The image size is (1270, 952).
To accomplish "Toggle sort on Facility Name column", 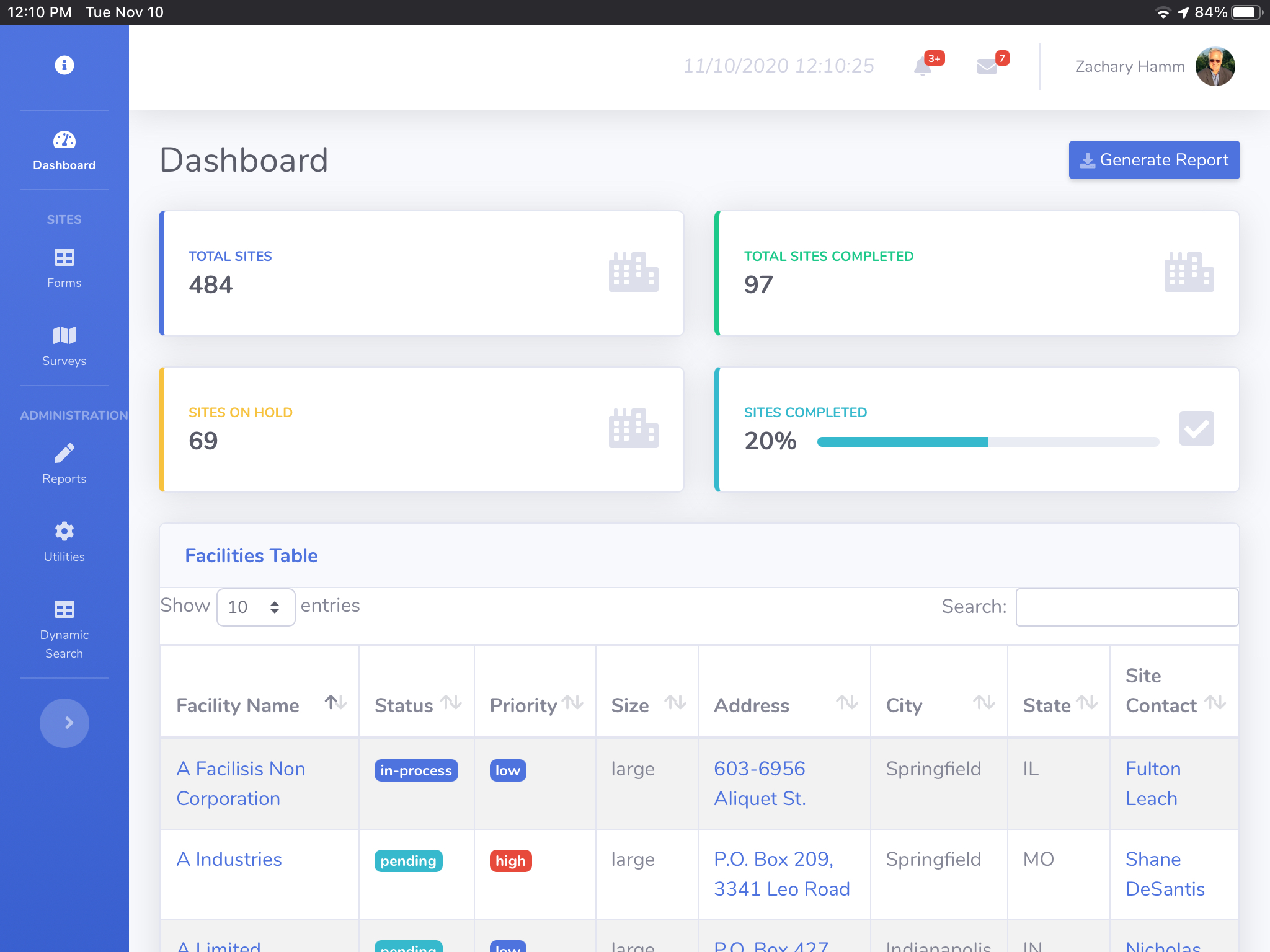I will click(x=335, y=703).
